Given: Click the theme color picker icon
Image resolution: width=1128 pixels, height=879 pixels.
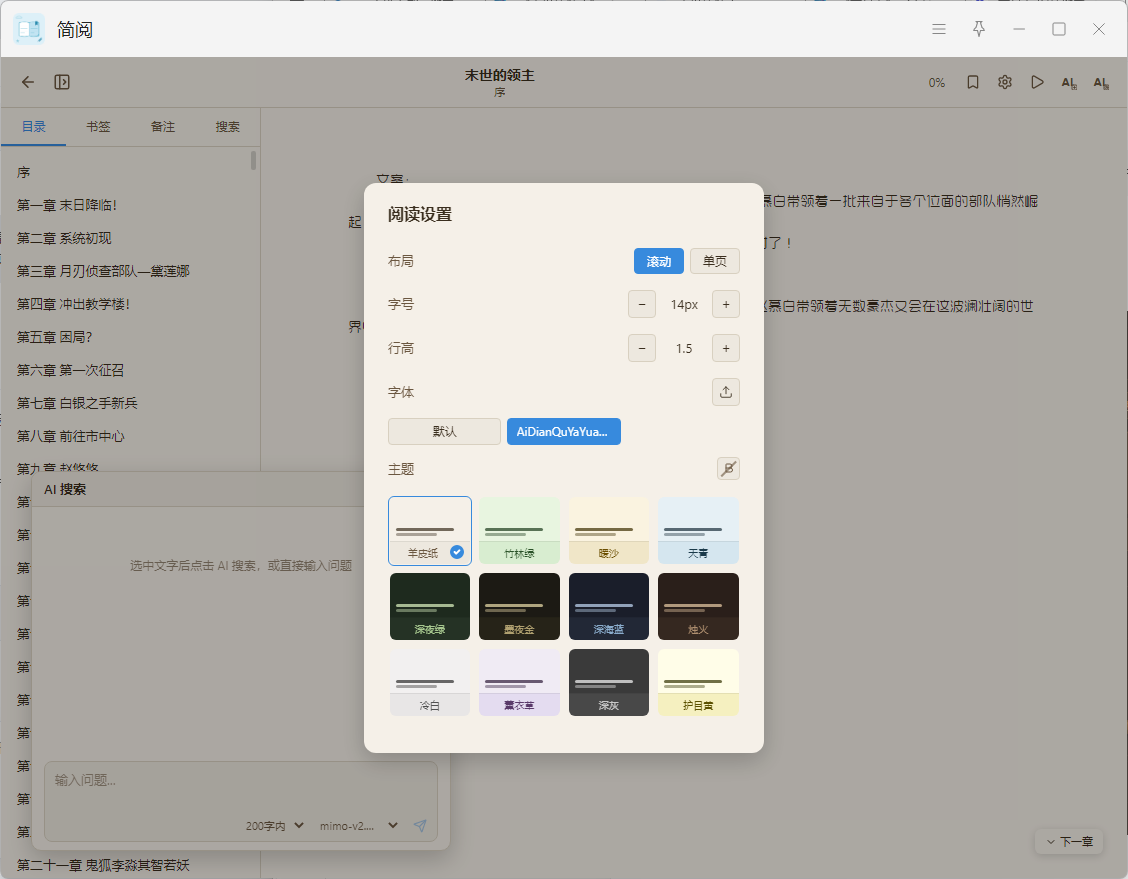Looking at the screenshot, I should coord(728,469).
